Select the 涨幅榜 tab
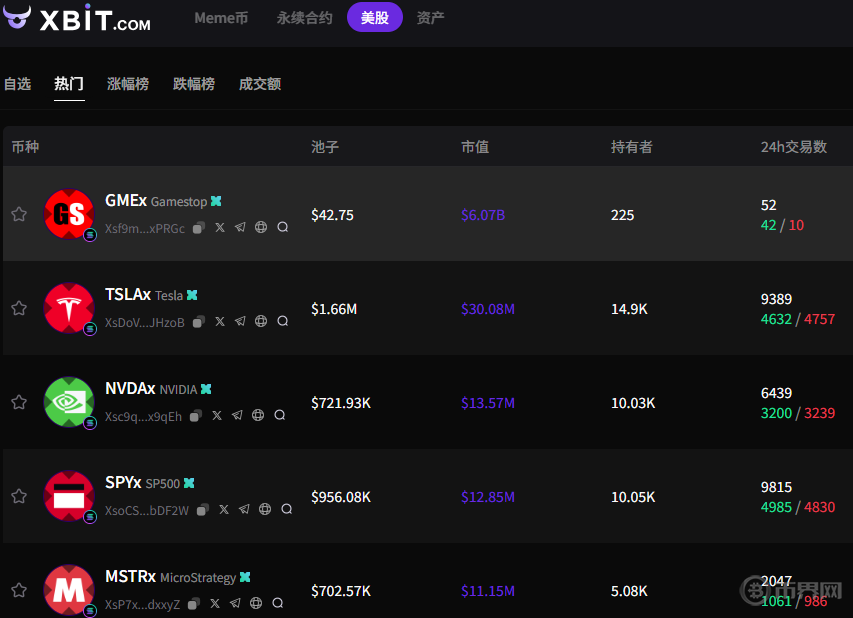Screen dimensions: 853x618 (x=128, y=84)
